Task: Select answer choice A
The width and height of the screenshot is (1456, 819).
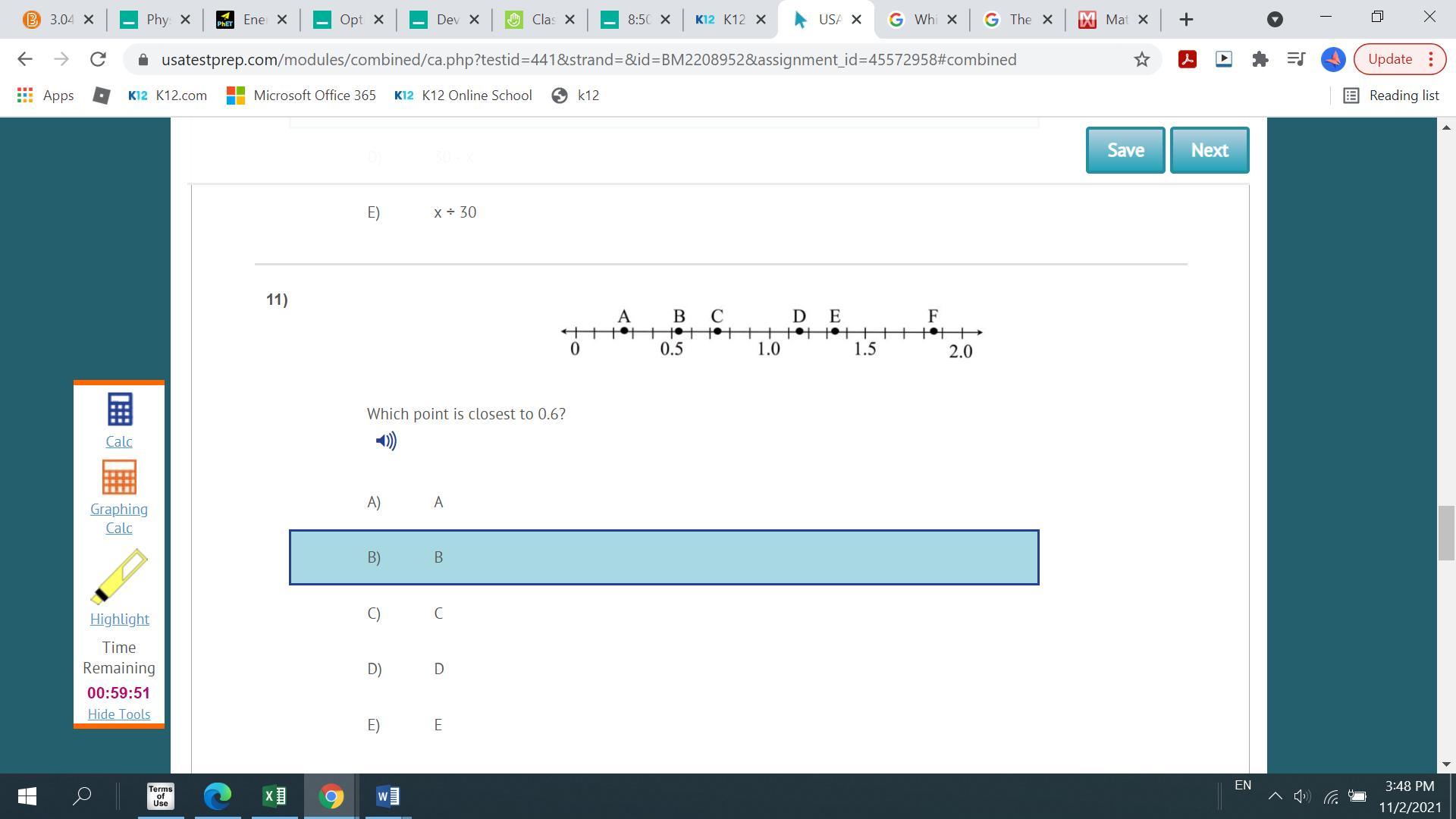Action: click(438, 502)
